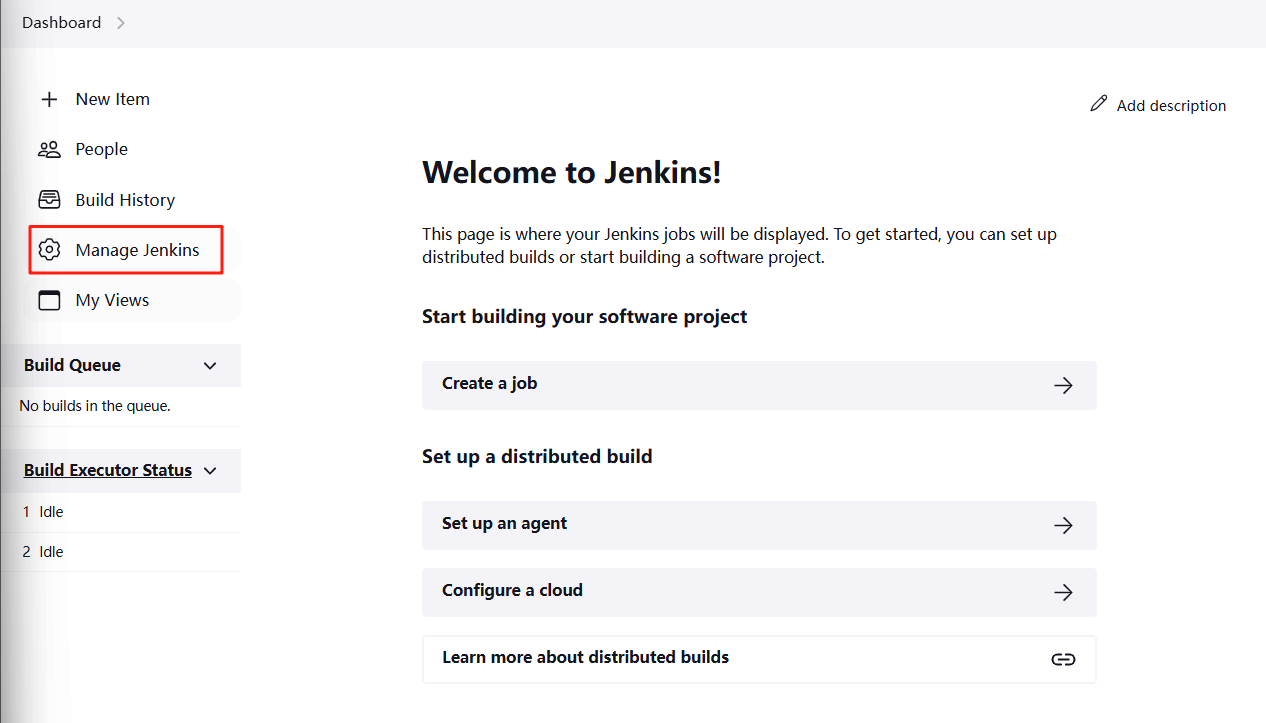Screen dimensions: 1266x723
Task: Click the Welcome to Jenkins! heading
Action: [572, 172]
